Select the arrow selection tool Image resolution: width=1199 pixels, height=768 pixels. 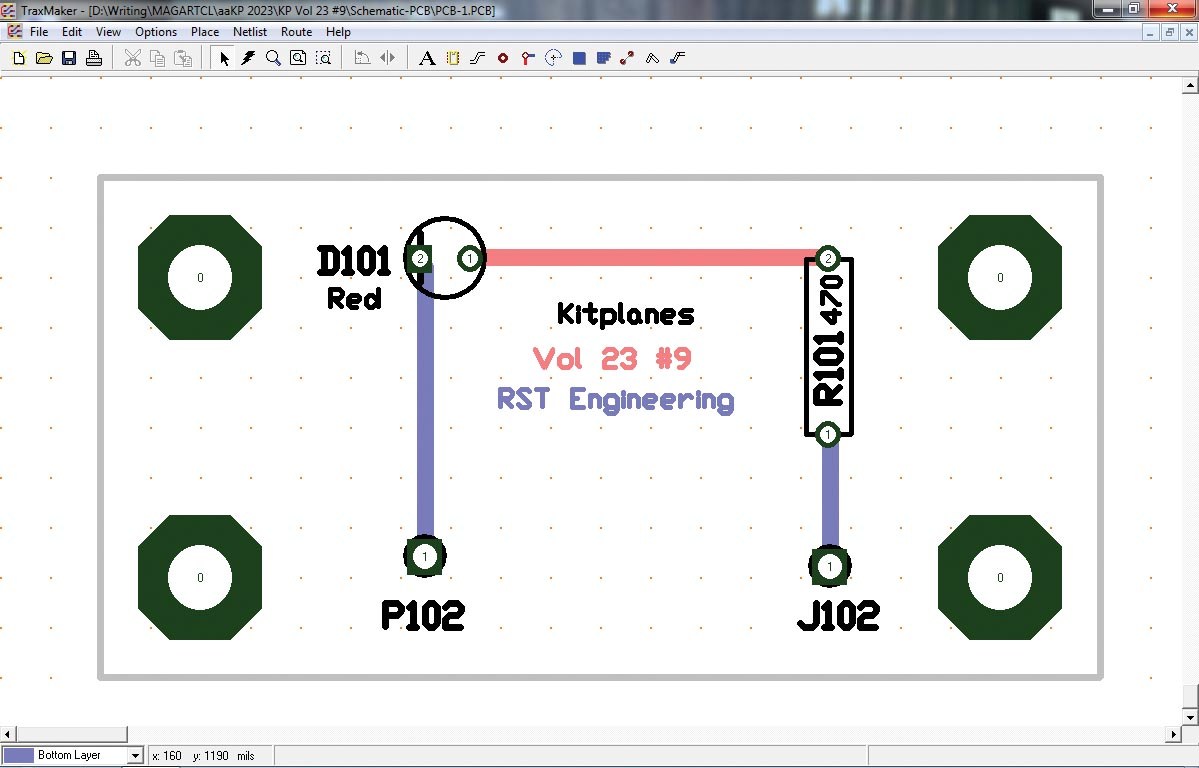(224, 58)
